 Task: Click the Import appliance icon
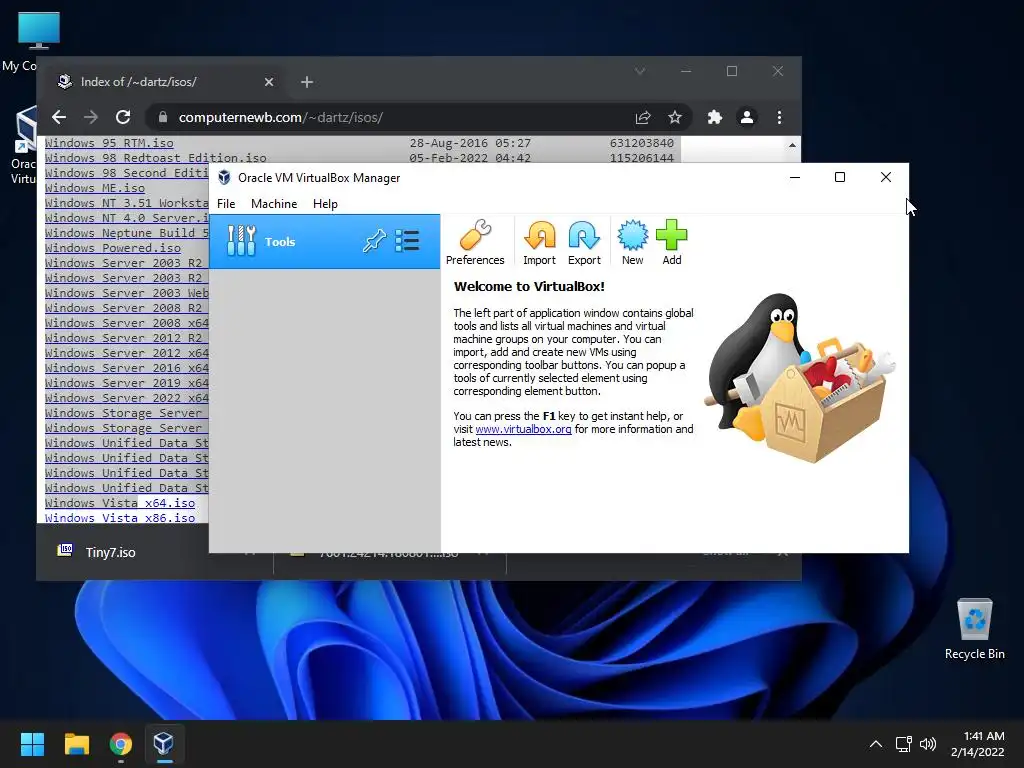coord(539,242)
